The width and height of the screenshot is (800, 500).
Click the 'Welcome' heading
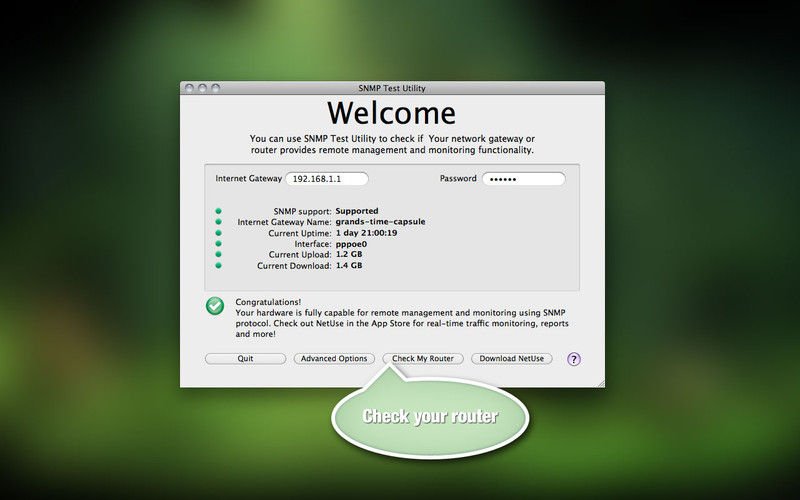391,113
